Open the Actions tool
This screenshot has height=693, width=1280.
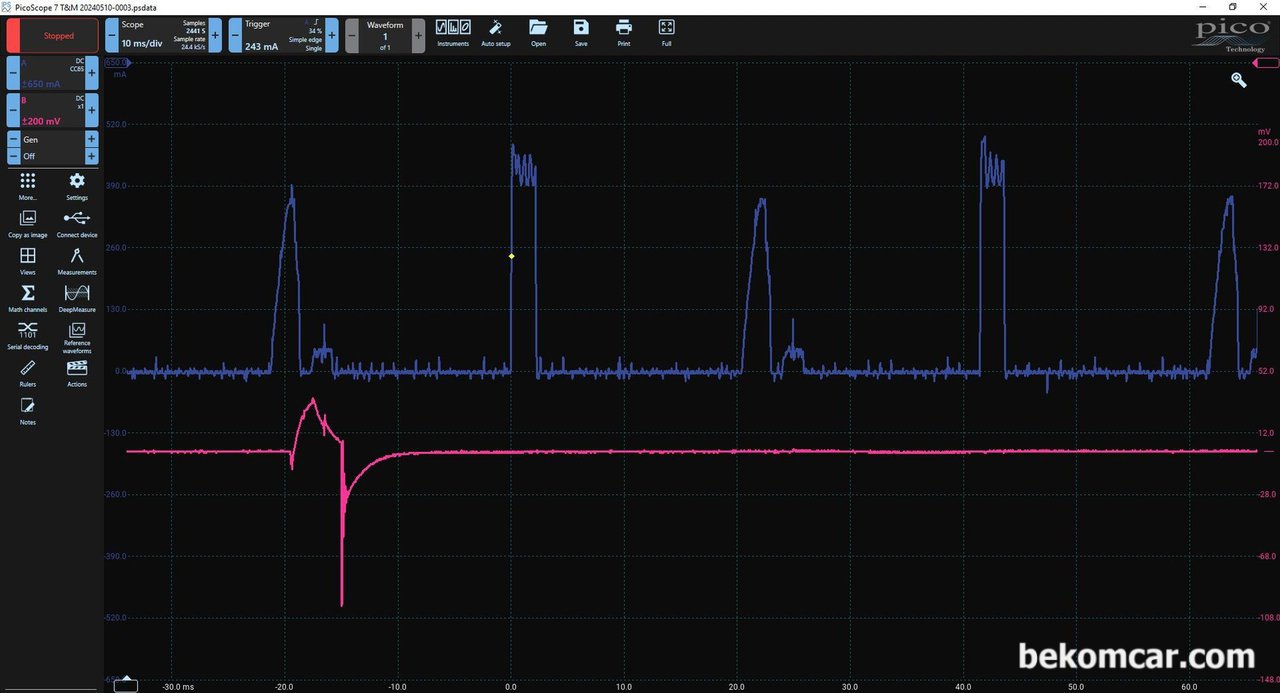77,373
